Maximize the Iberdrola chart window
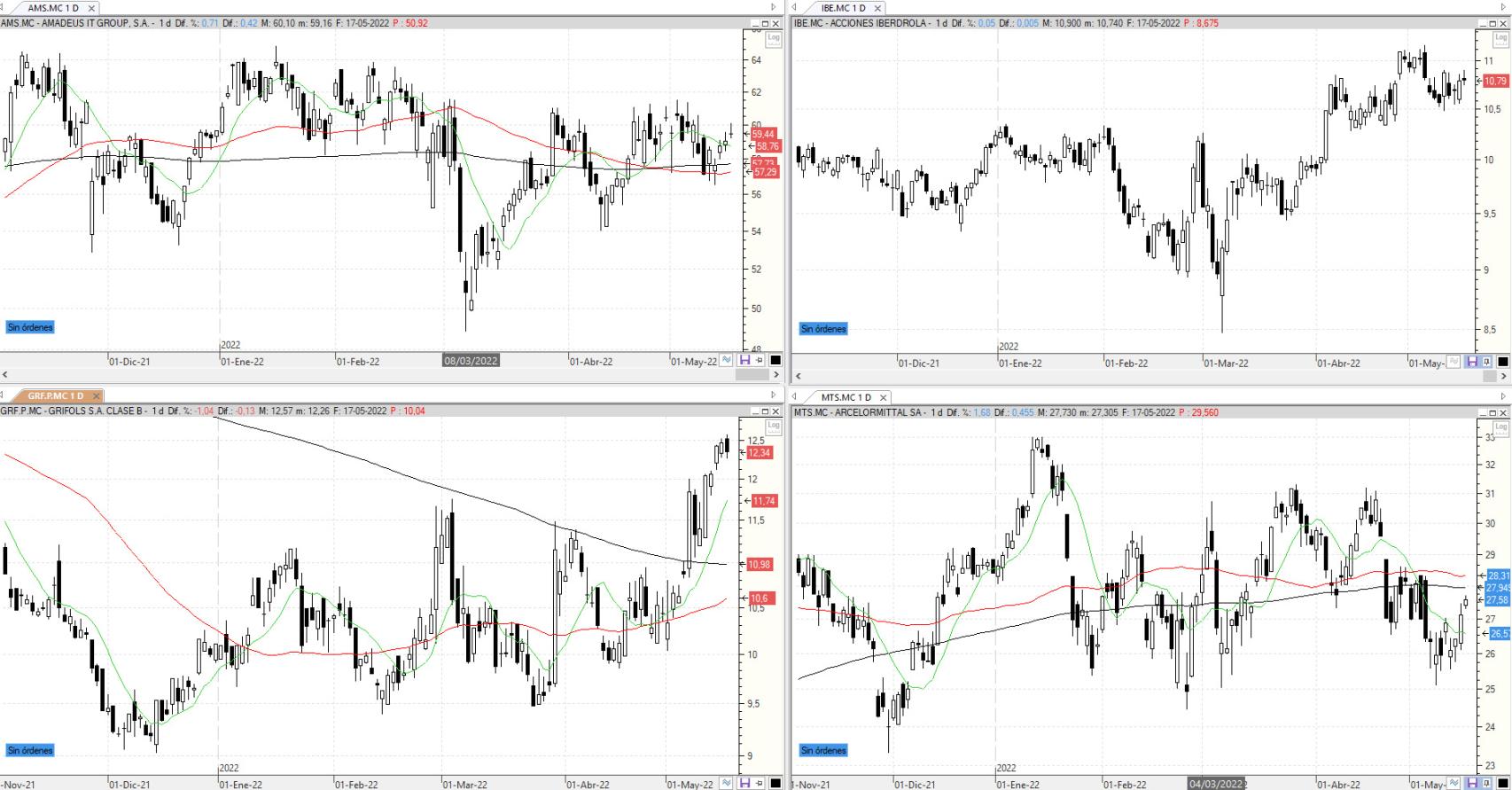 (x=1492, y=24)
